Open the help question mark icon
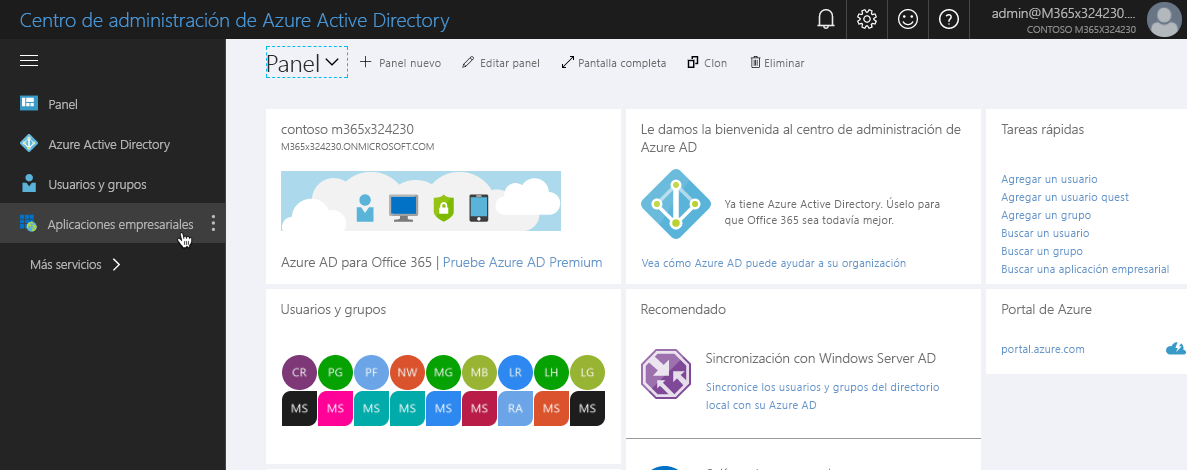Viewport: 1187px width, 470px height. [x=949, y=20]
